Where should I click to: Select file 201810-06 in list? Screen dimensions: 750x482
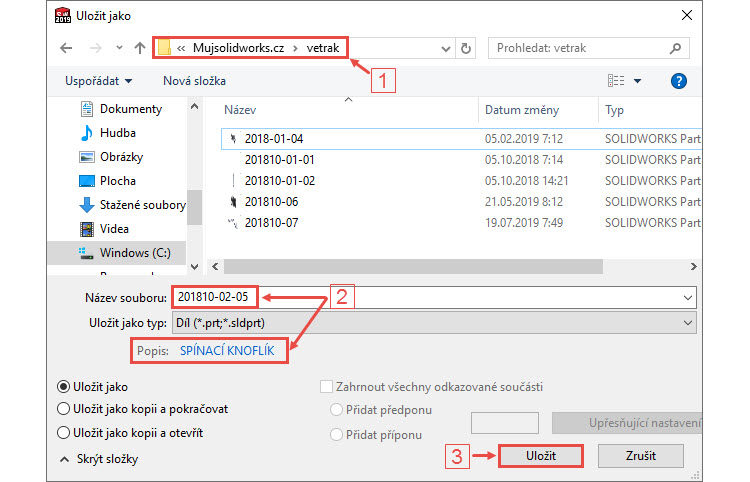tap(271, 201)
